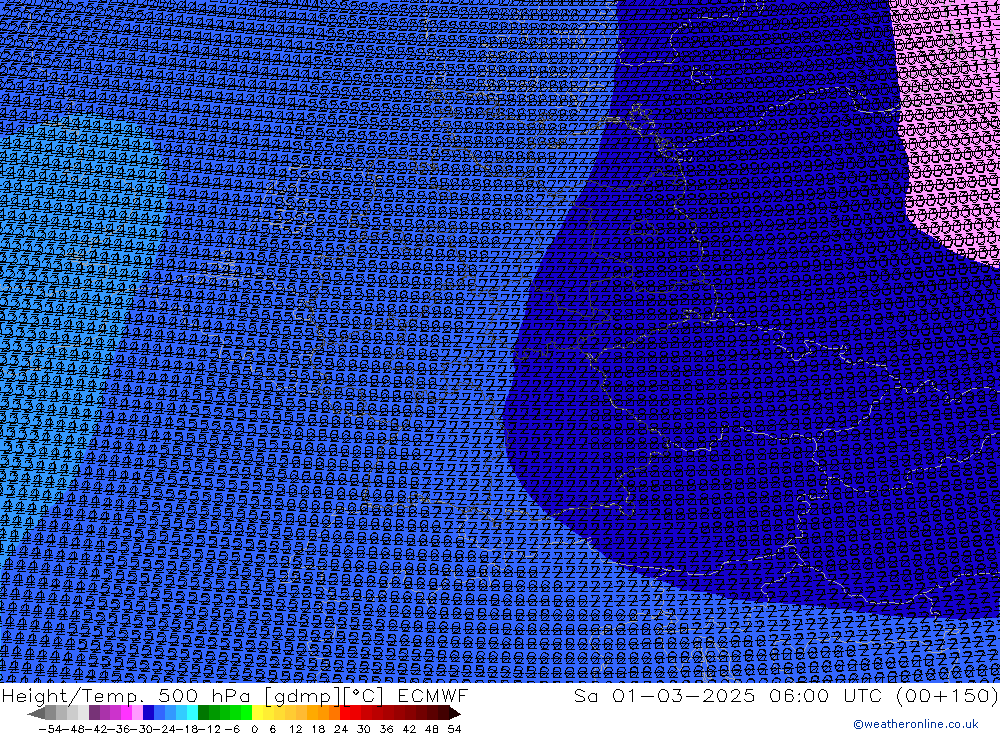Image resolution: width=1000 pixels, height=733 pixels.
Task: Select the yellow swatch at 0 on the legend
Action: pos(258,713)
